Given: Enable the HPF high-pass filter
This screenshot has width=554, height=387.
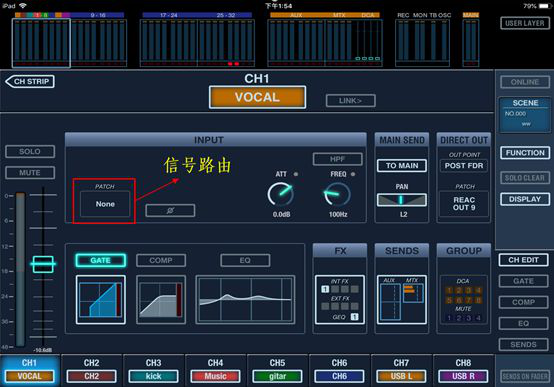Looking at the screenshot, I should click(x=337, y=159).
